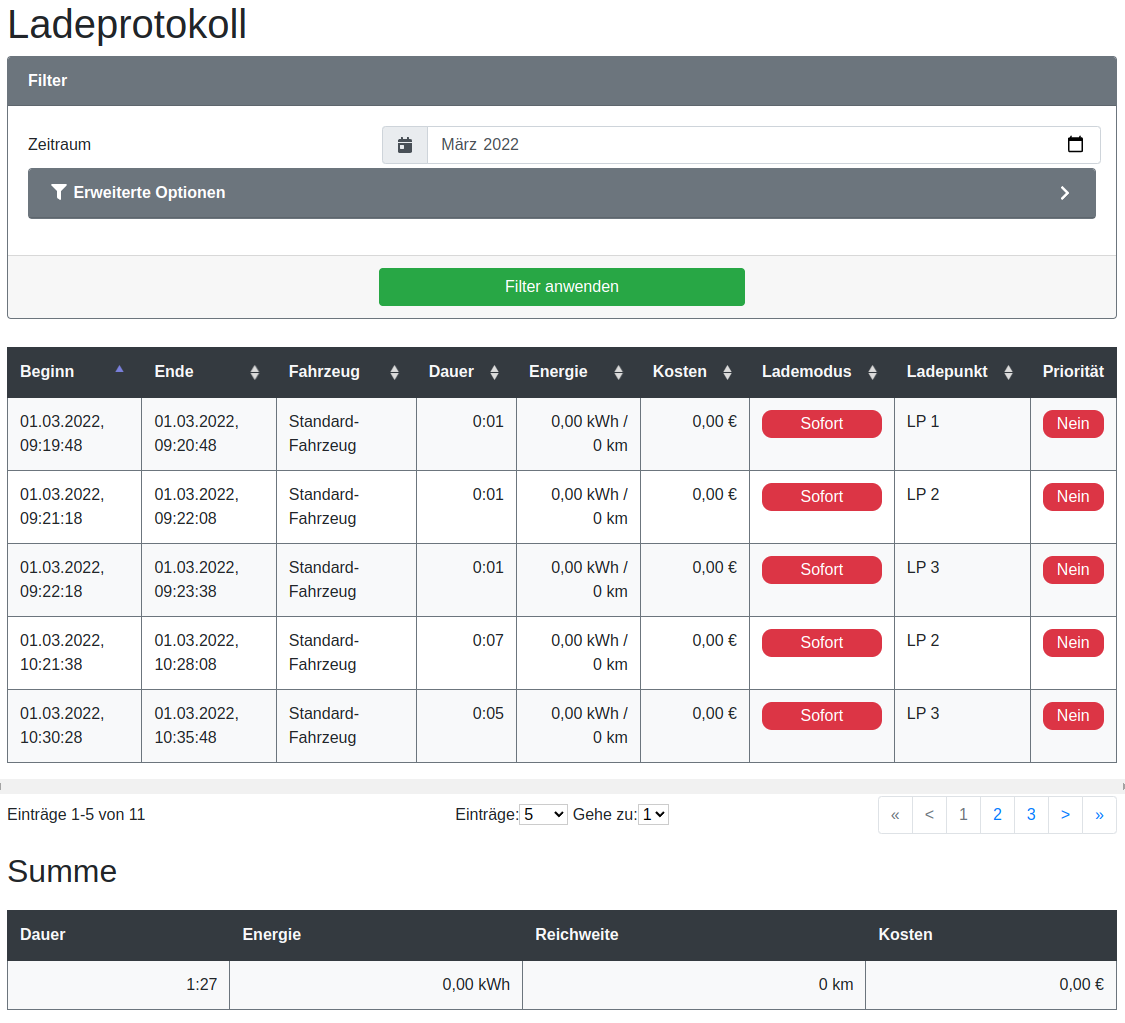Sort by Energie column sort icon
Screen dimensions: 1125x1023
618,372
